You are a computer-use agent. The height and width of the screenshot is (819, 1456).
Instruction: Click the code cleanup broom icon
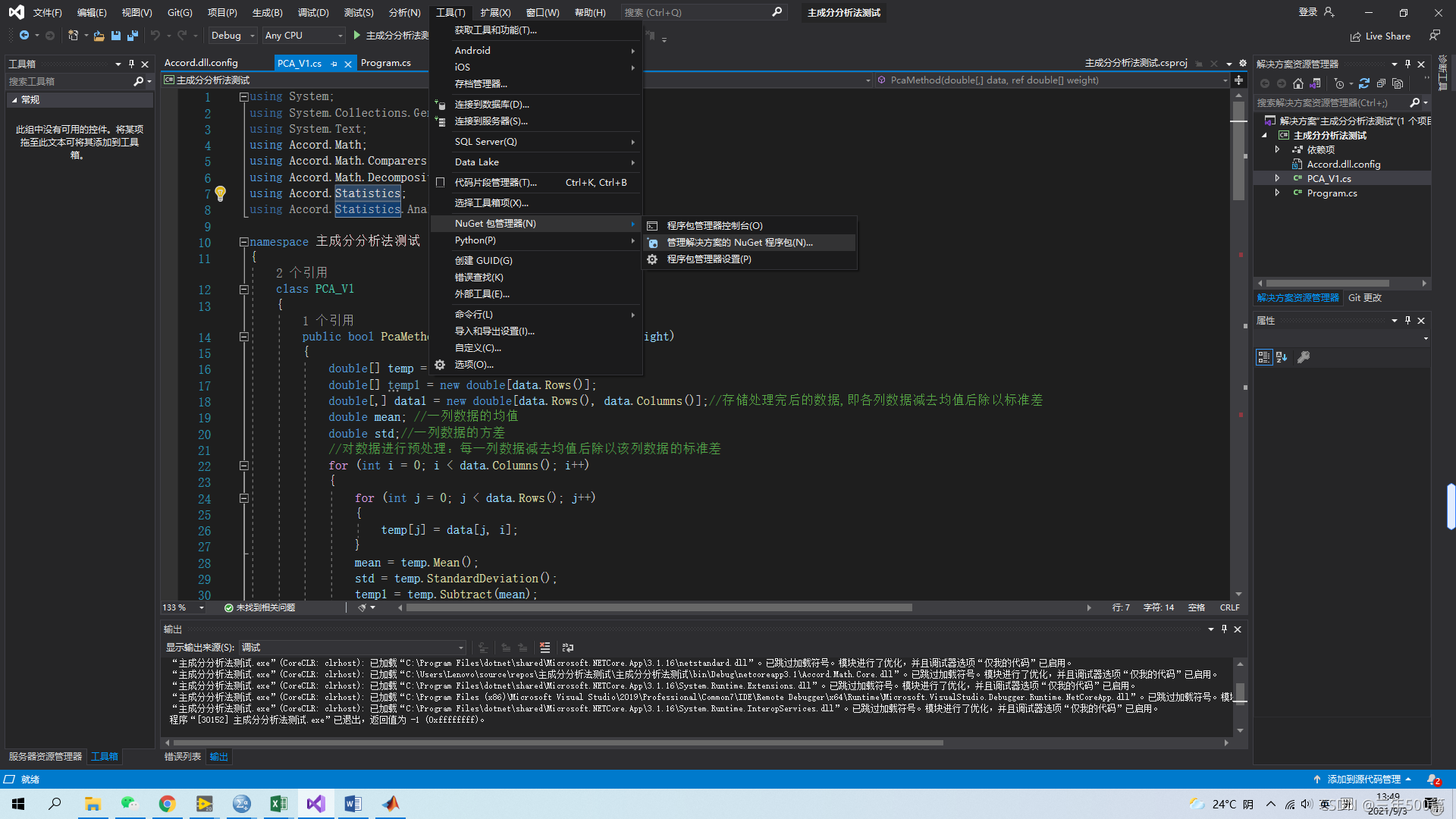pyautogui.click(x=362, y=607)
